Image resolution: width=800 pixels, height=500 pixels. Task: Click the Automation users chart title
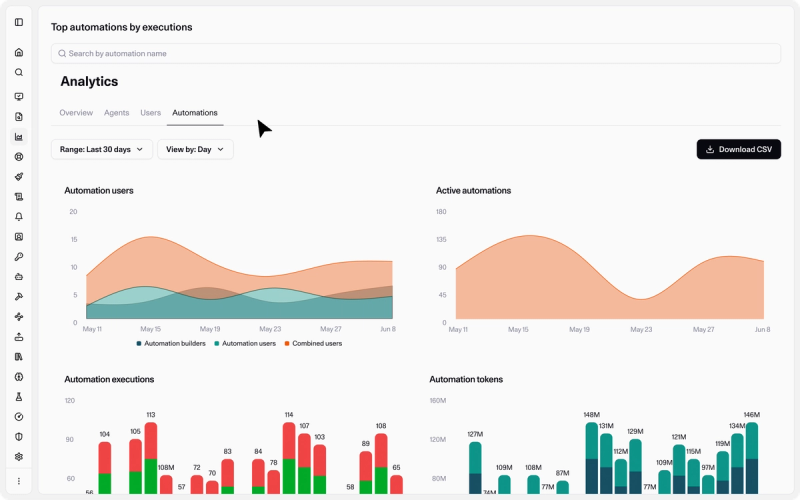[x=99, y=190]
